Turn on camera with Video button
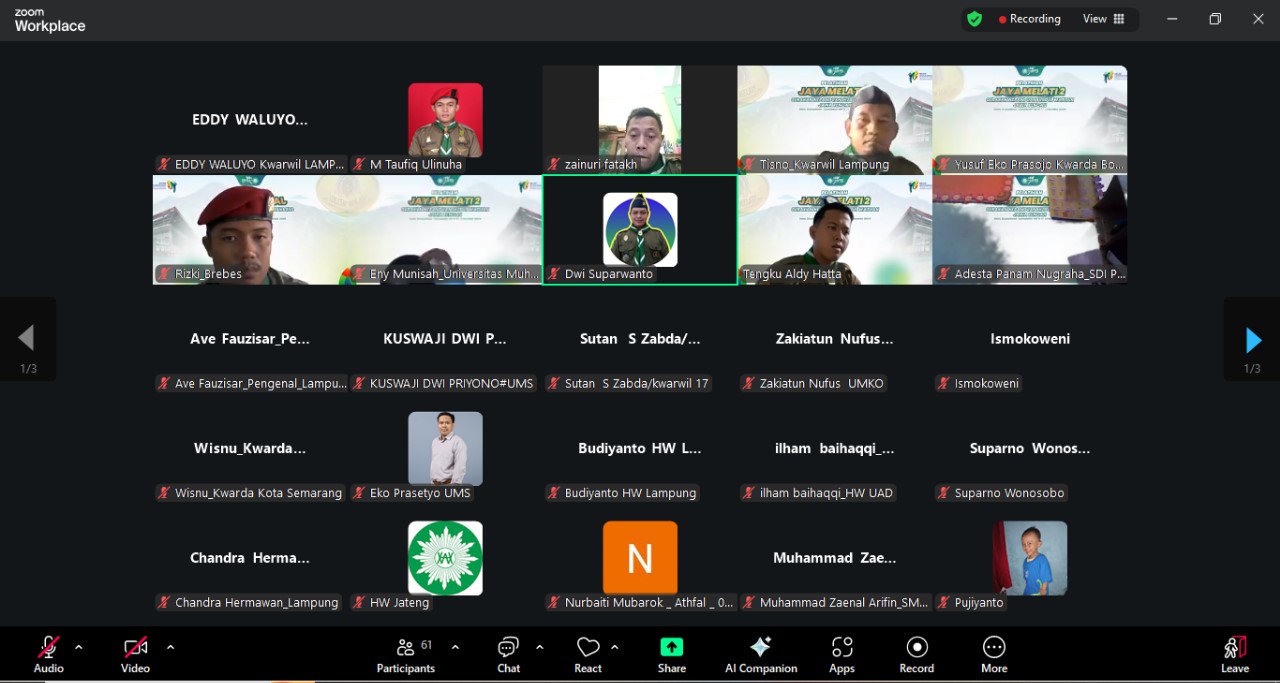Screen dimensions: 1280x683 [135, 654]
